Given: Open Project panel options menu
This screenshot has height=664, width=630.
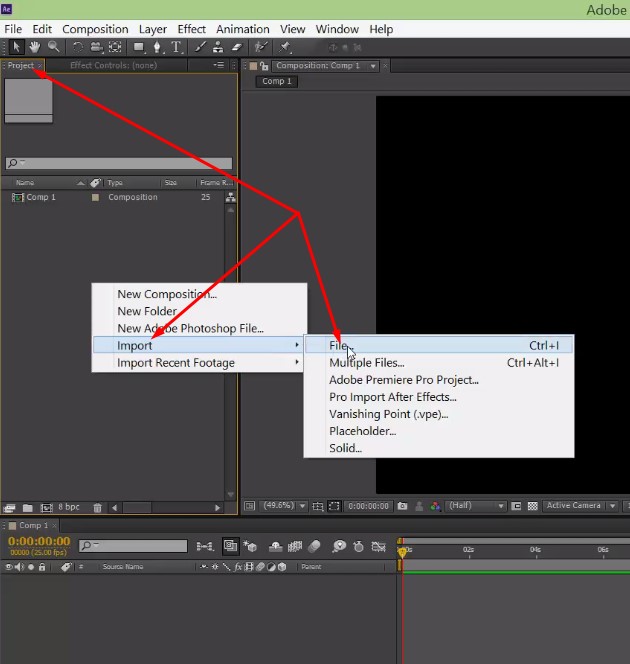Looking at the screenshot, I should [x=218, y=65].
